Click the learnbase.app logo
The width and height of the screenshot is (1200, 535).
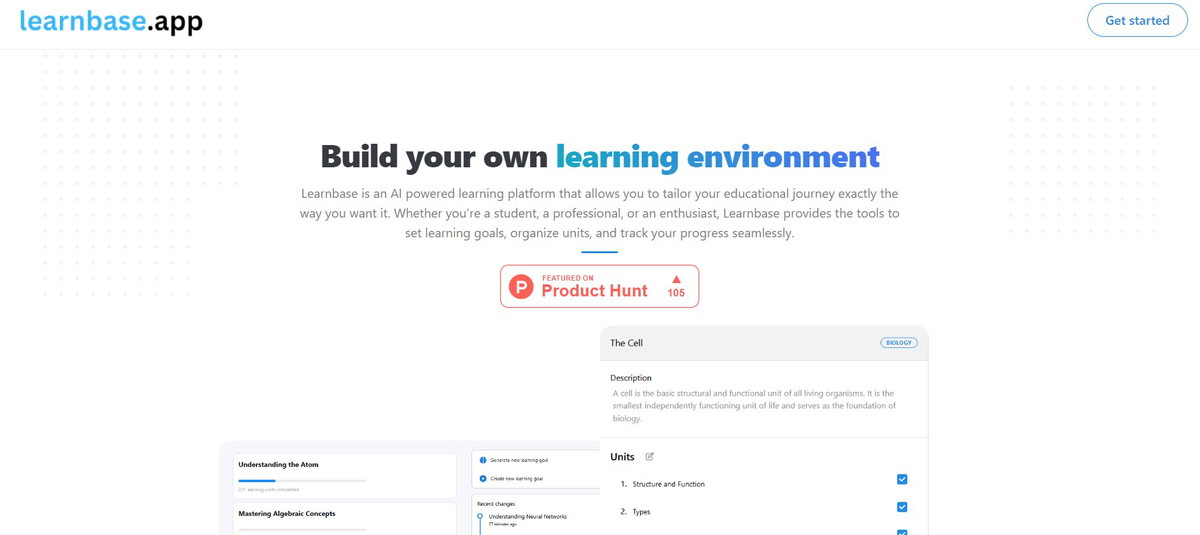pyautogui.click(x=111, y=21)
